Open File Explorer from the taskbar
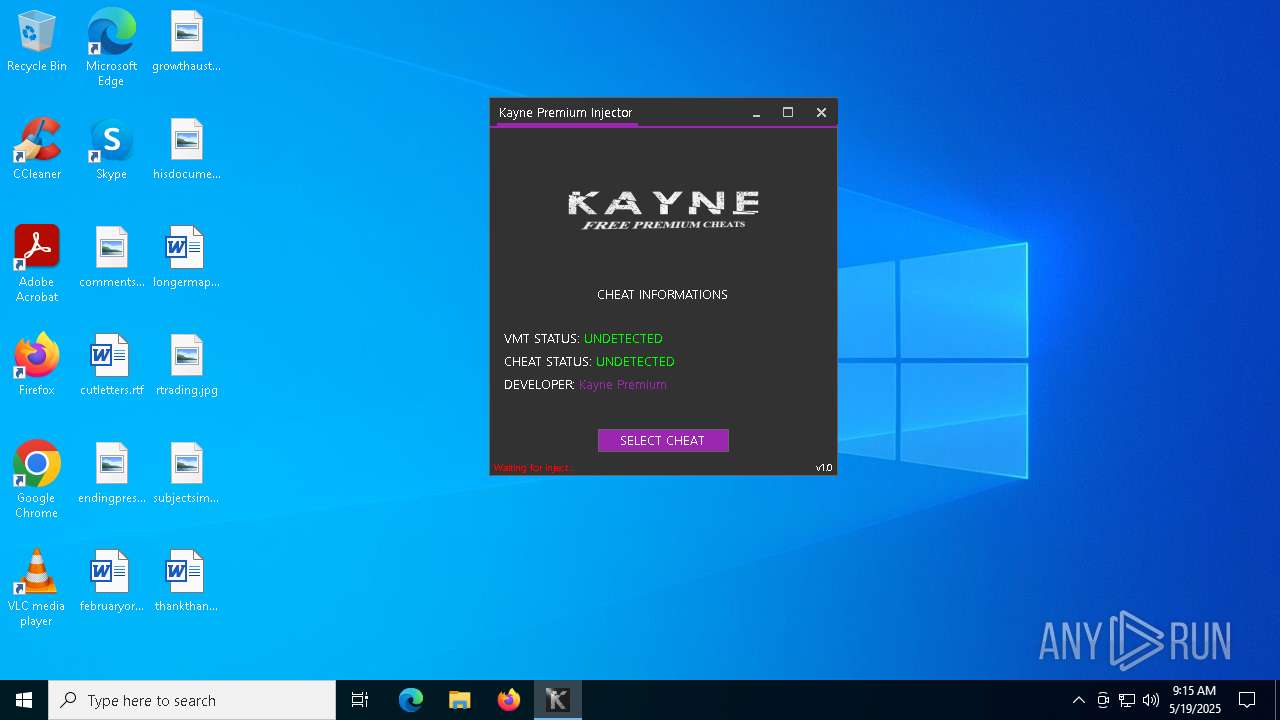The height and width of the screenshot is (720, 1280). (x=460, y=700)
